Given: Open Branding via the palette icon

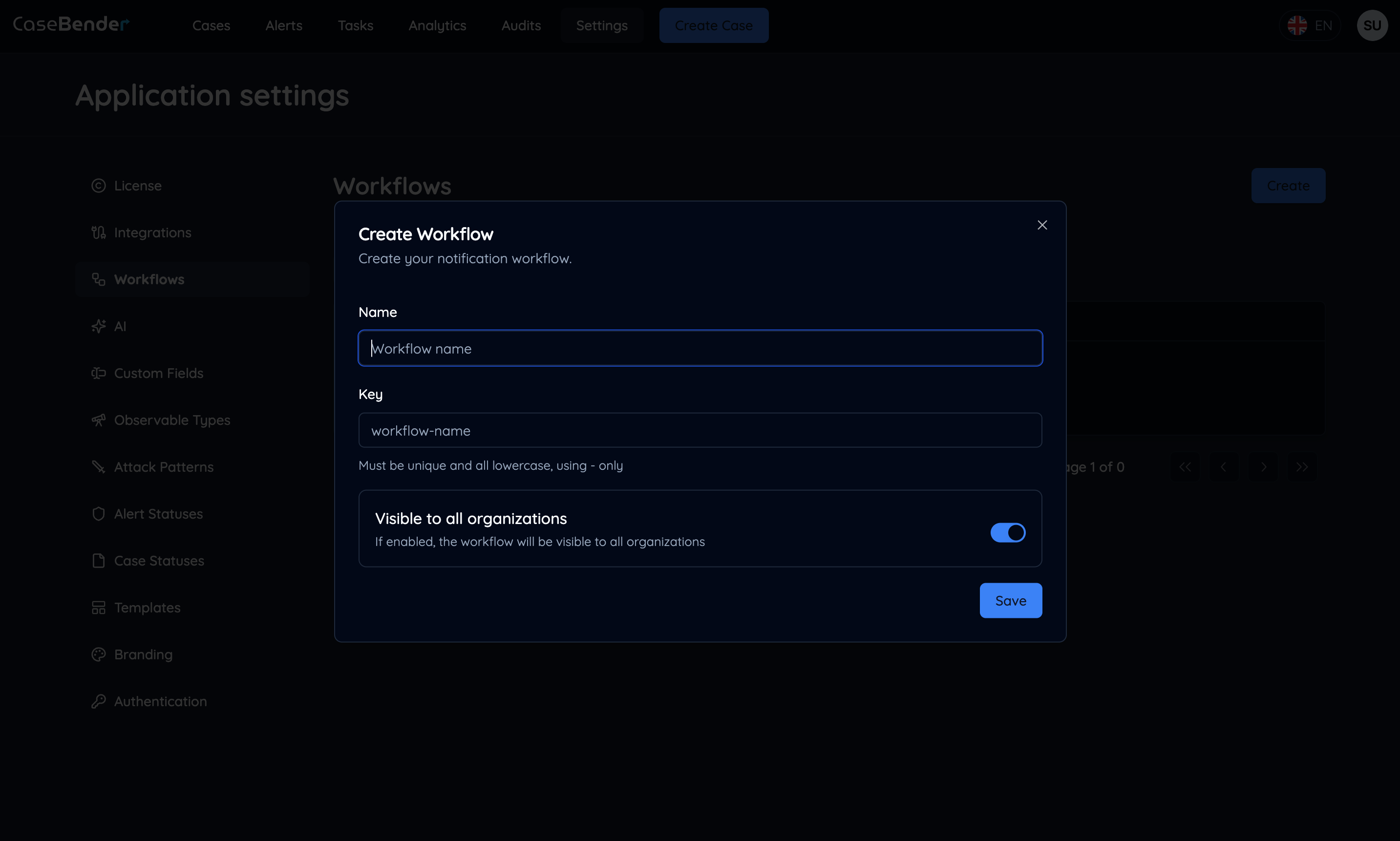Looking at the screenshot, I should point(99,654).
